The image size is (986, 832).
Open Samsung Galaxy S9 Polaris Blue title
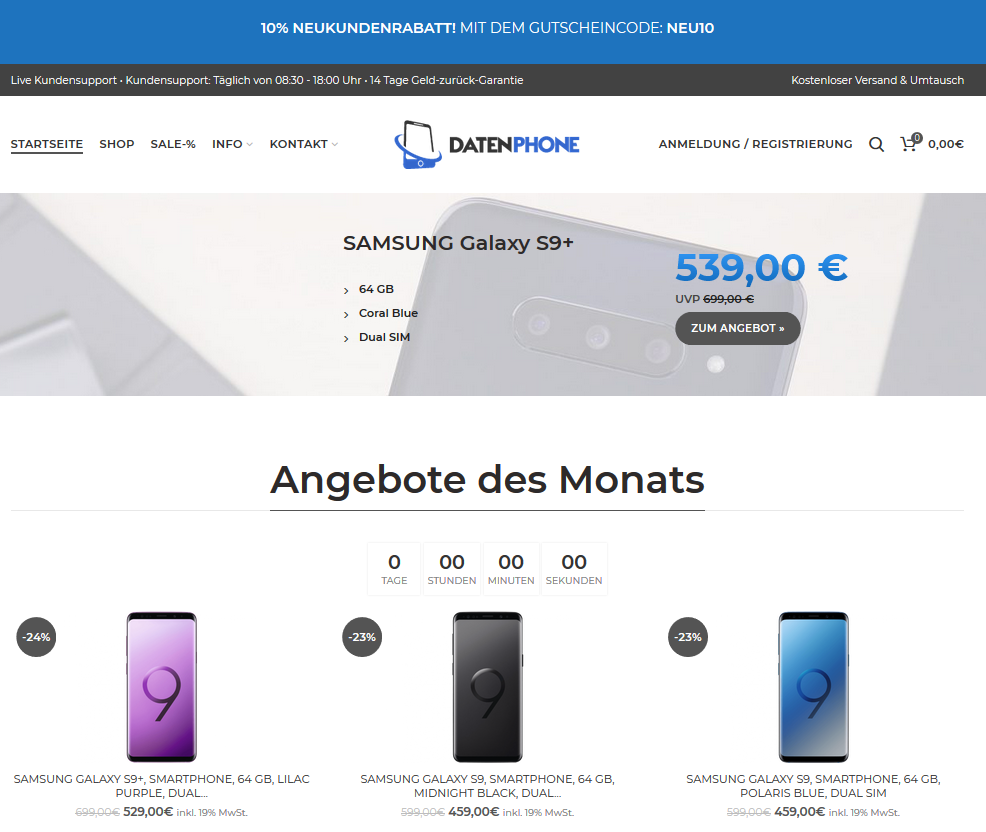coord(814,786)
